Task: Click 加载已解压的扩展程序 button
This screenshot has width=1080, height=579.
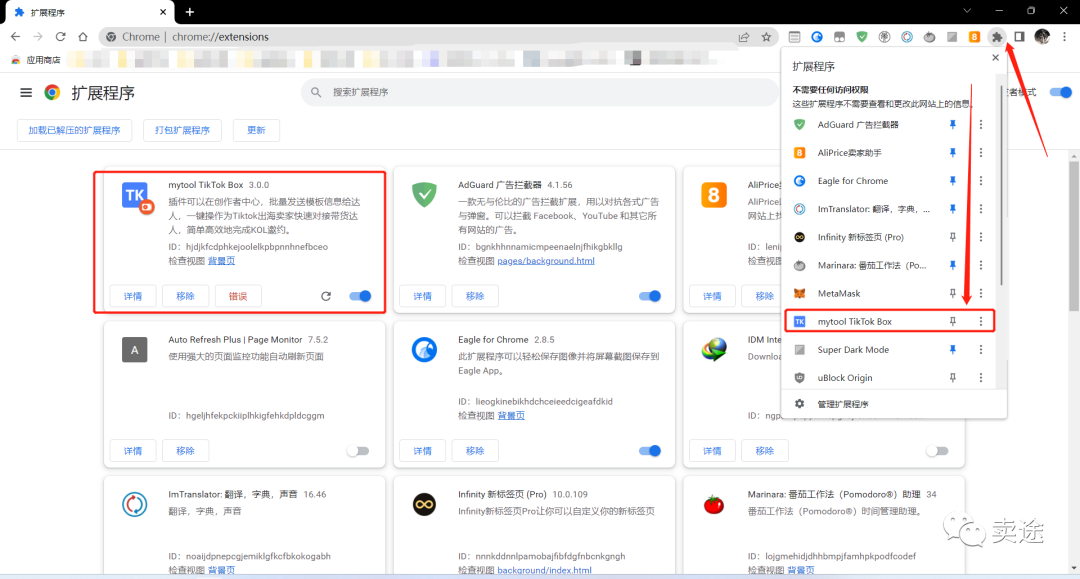Action: (74, 130)
